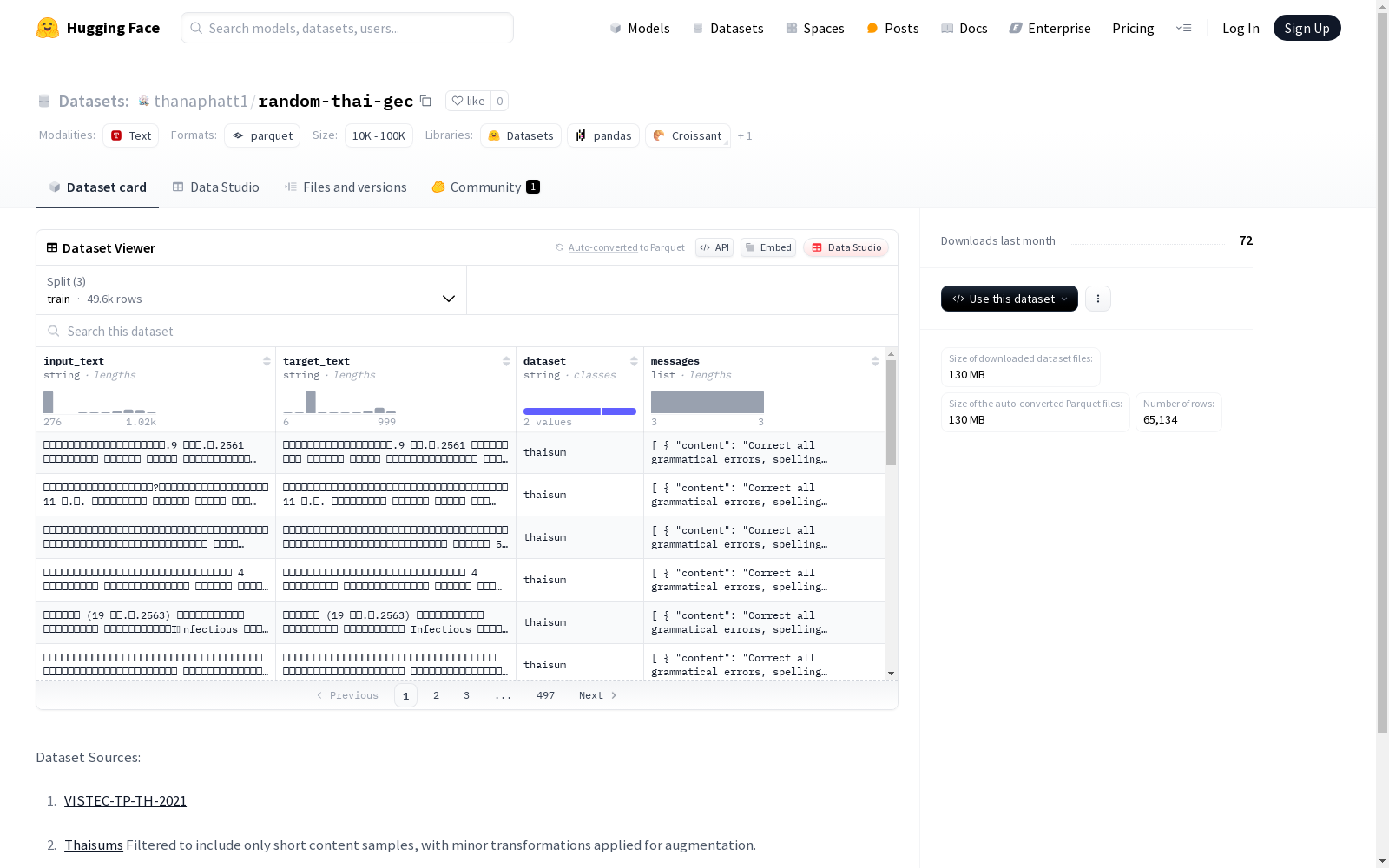Image resolution: width=1389 pixels, height=868 pixels.
Task: Jump to page 497 of the viewer
Action: pos(545,695)
